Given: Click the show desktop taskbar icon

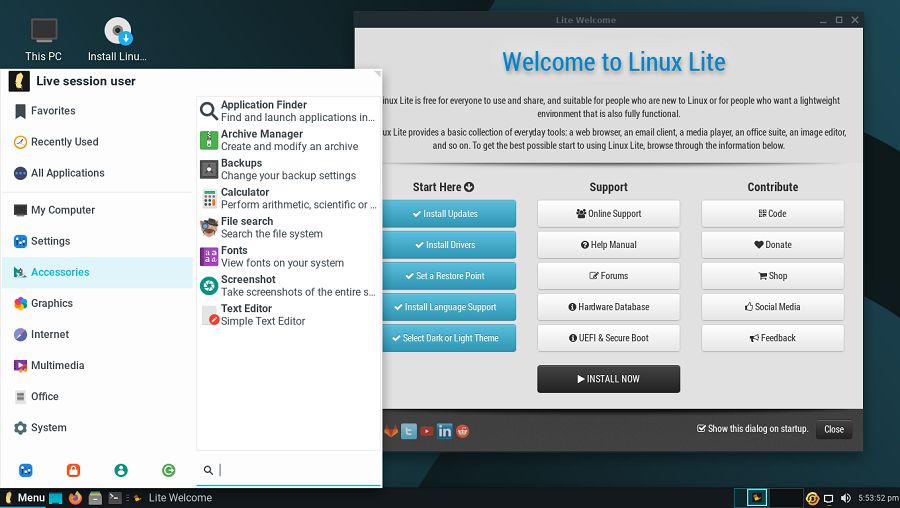Looking at the screenshot, I should coord(56,498).
